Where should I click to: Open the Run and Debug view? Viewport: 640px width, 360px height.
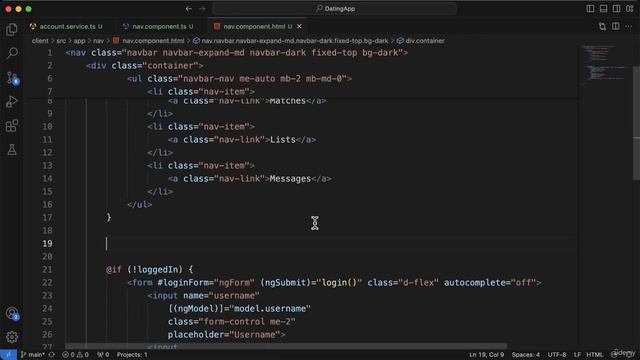(12, 102)
